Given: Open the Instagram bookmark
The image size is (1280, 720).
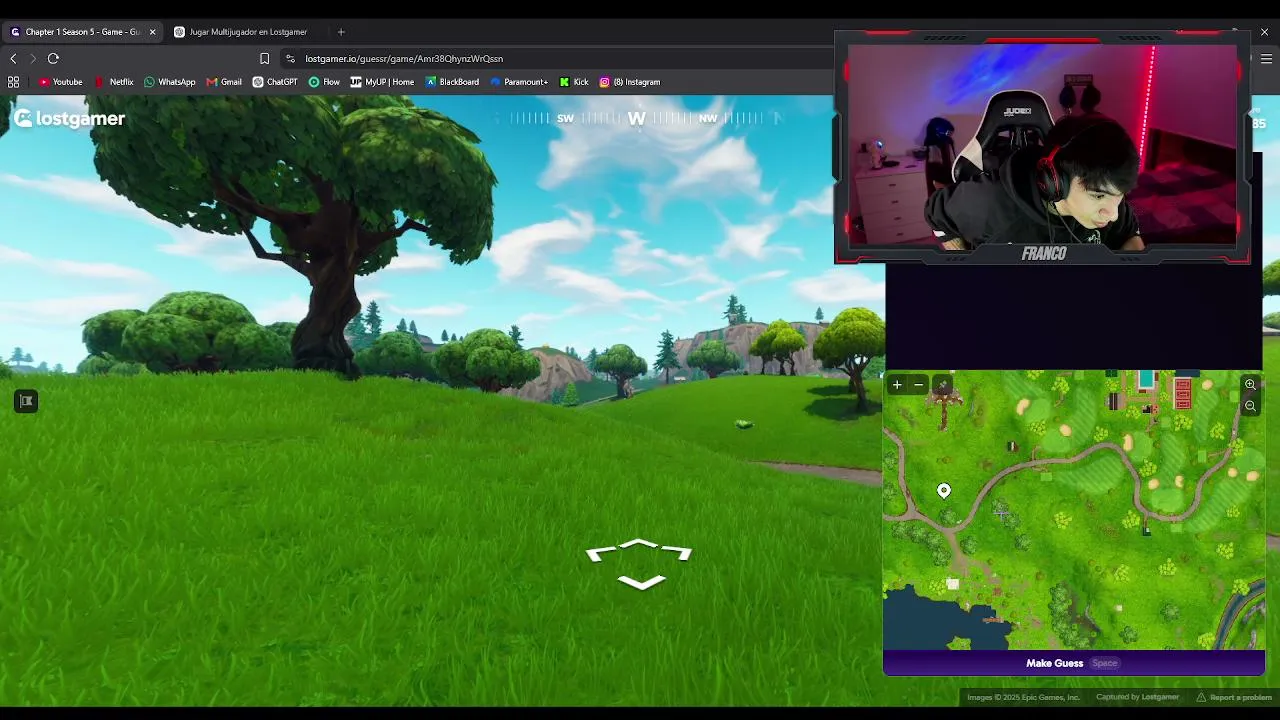Looking at the screenshot, I should pos(630,82).
